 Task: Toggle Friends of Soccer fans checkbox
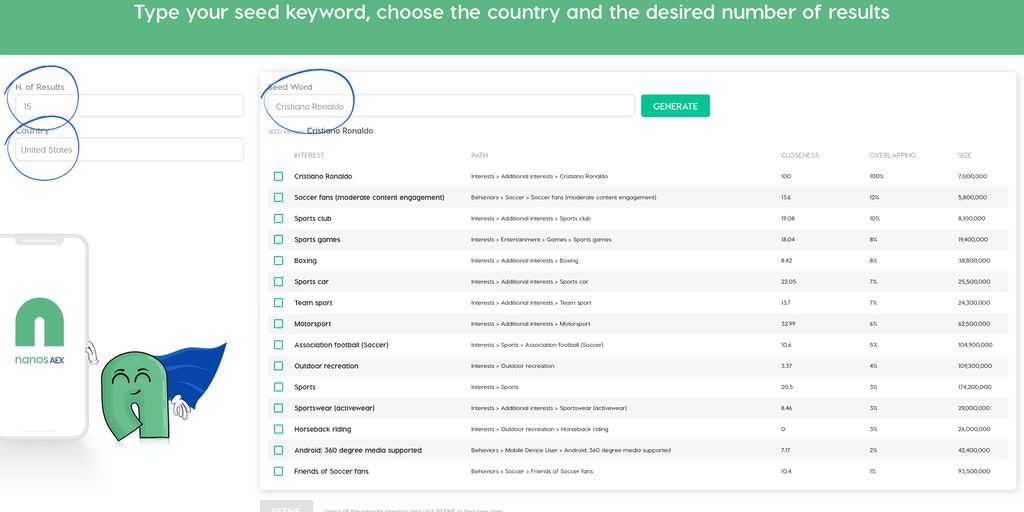coord(278,471)
